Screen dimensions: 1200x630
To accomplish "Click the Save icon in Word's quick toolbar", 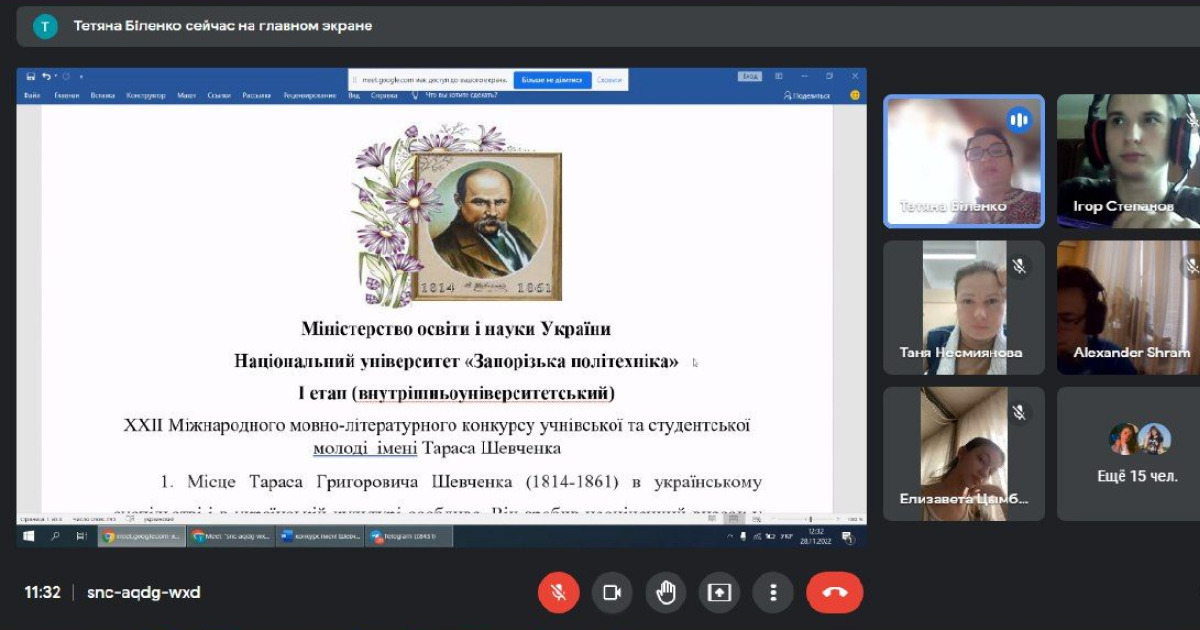I will (31, 76).
